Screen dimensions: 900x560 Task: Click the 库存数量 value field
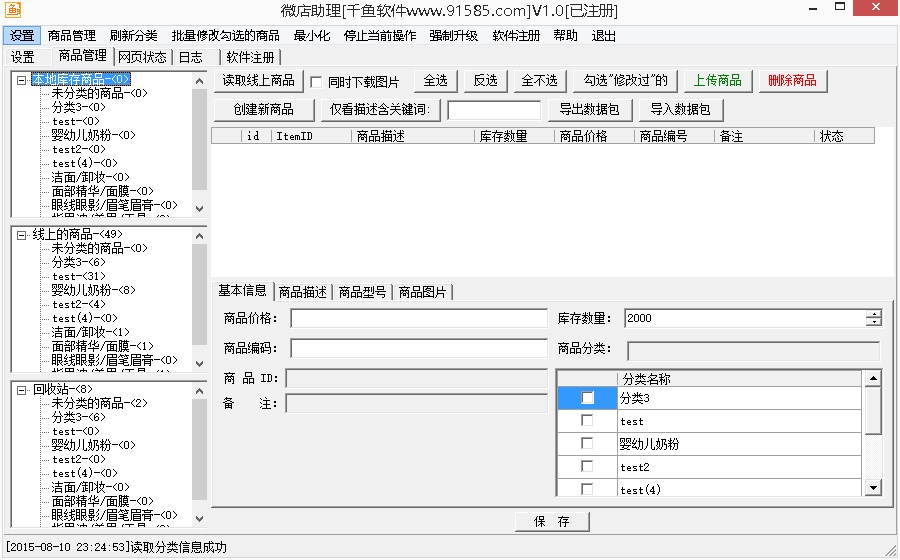point(746,318)
